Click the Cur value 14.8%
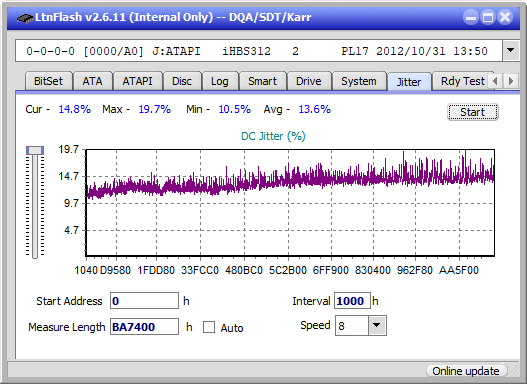Screen dimensions: 527x384 pos(75,109)
